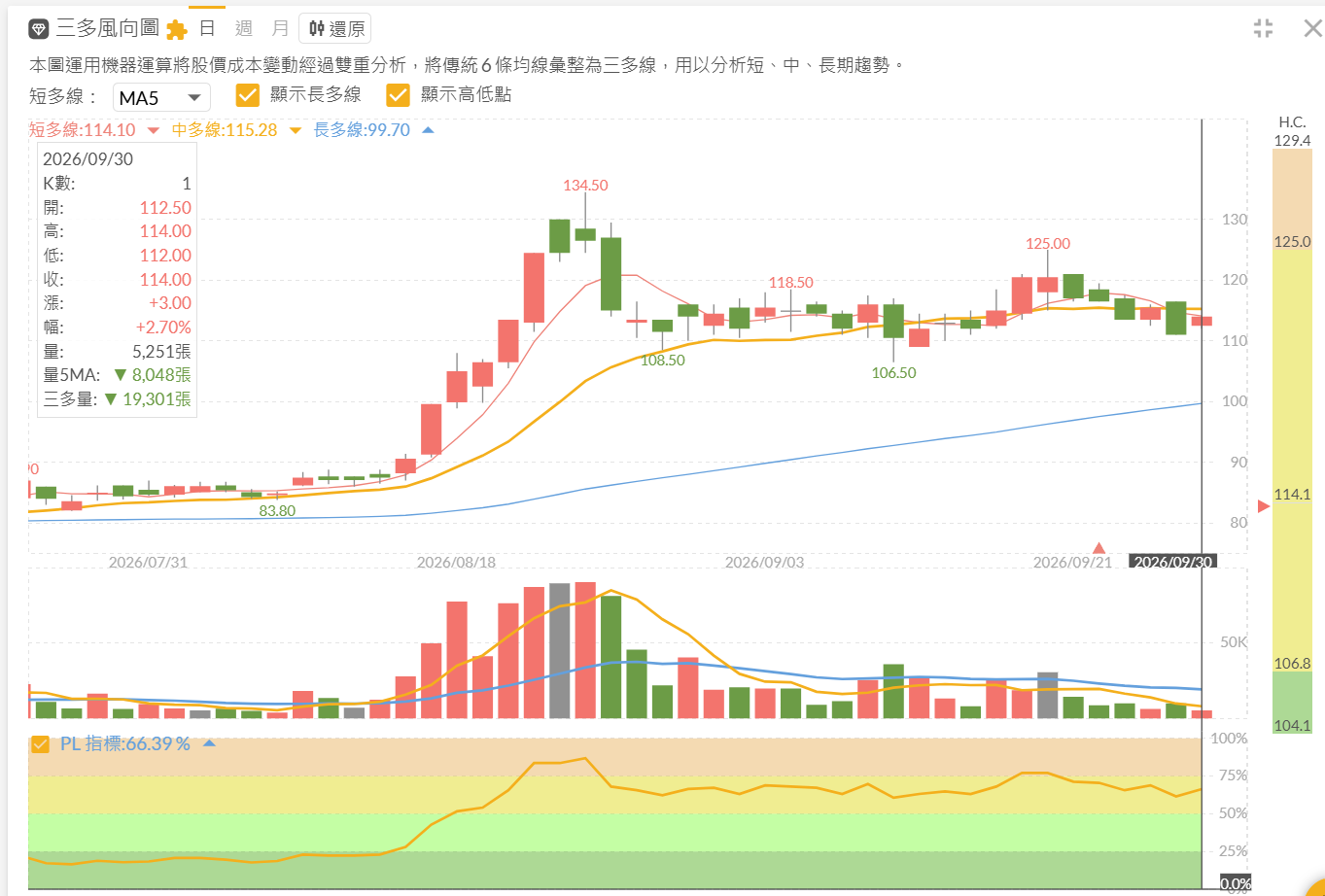The height and width of the screenshot is (896, 1325).
Task: Click the diamond logo icon beside 三多風向圖
Action: [38, 29]
